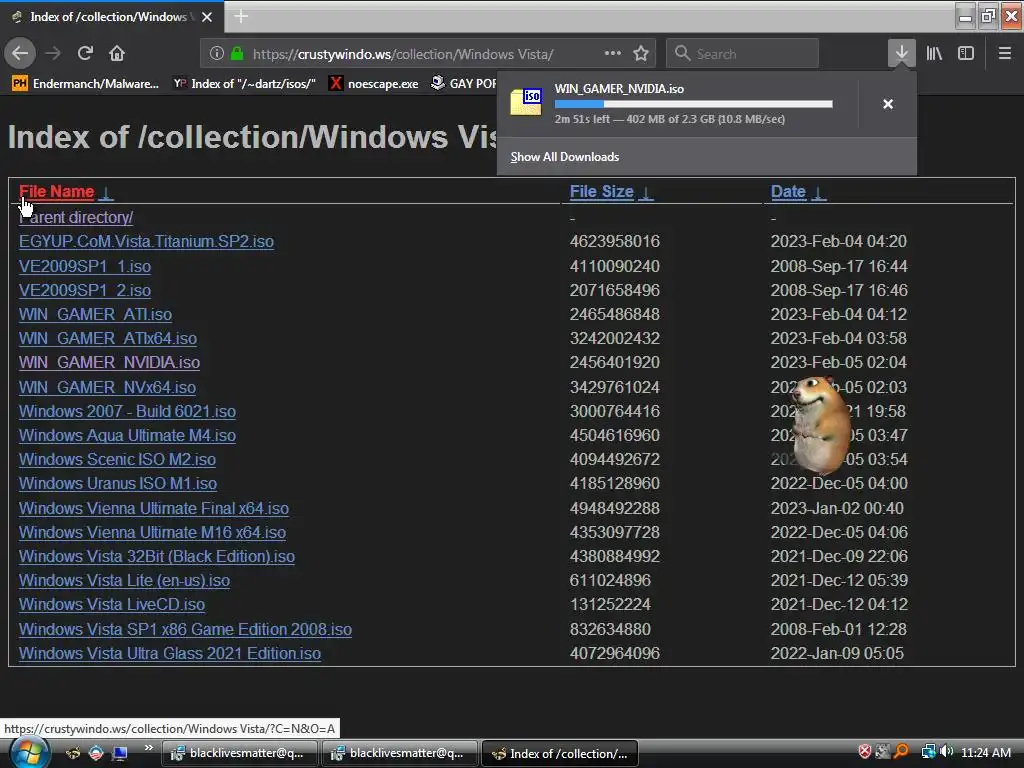Launch the quick launch show desktop icon
This screenshot has width=1024, height=768.
point(120,753)
